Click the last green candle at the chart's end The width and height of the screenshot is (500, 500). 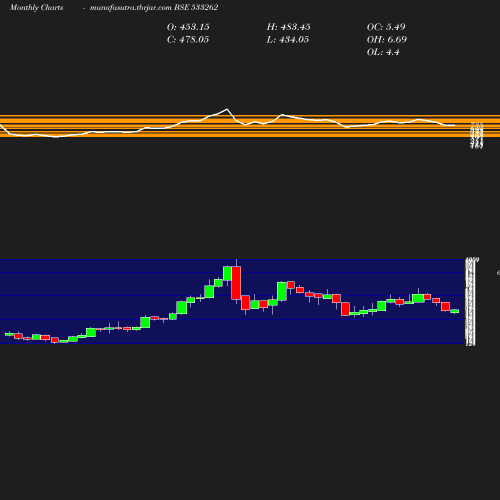(x=455, y=311)
